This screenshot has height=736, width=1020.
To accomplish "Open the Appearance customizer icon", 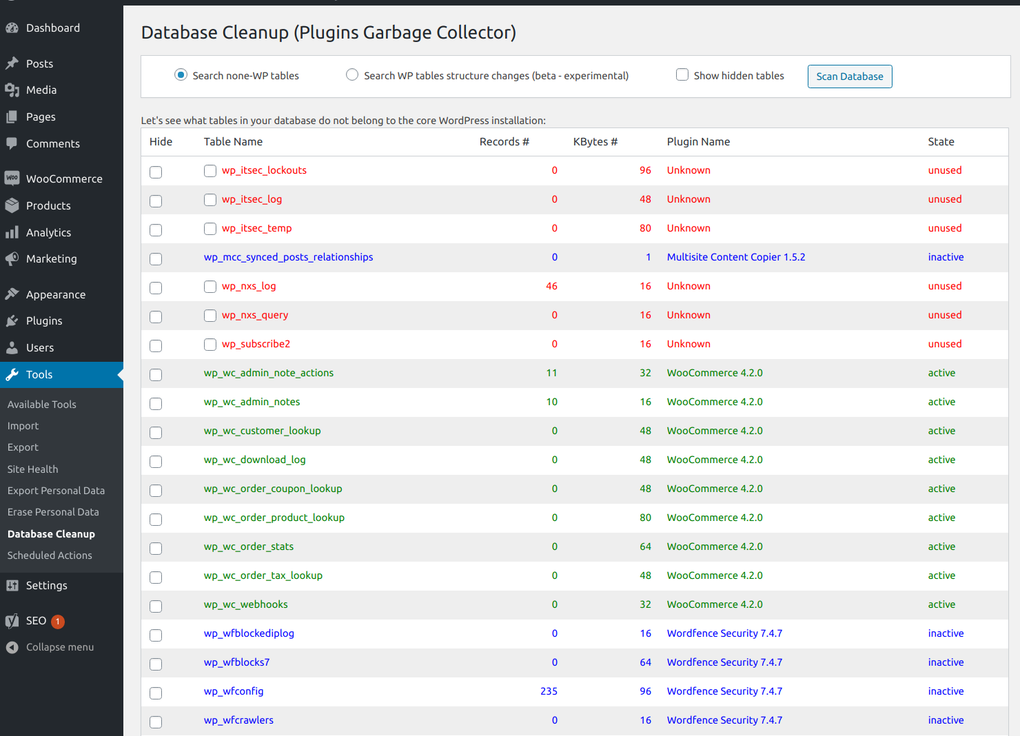I will click(x=10, y=293).
